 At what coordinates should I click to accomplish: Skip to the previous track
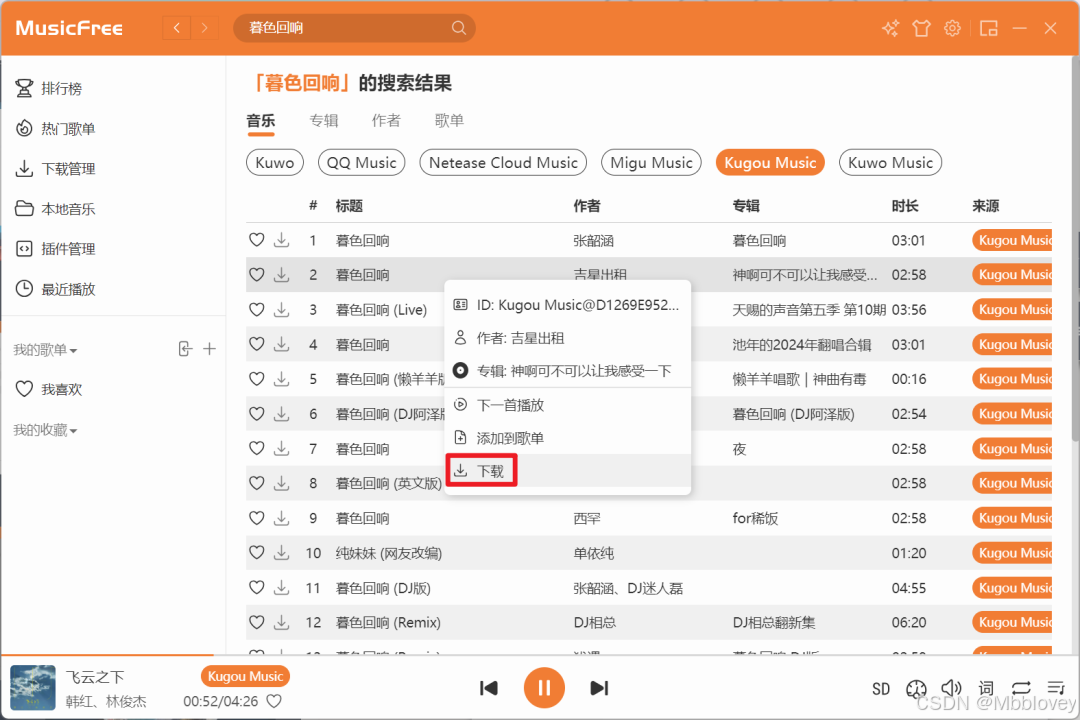488,688
